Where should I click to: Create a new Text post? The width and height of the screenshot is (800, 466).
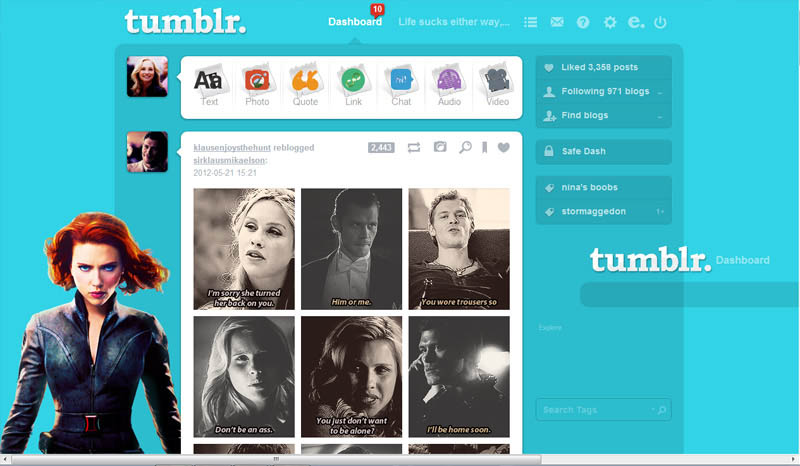pos(209,85)
